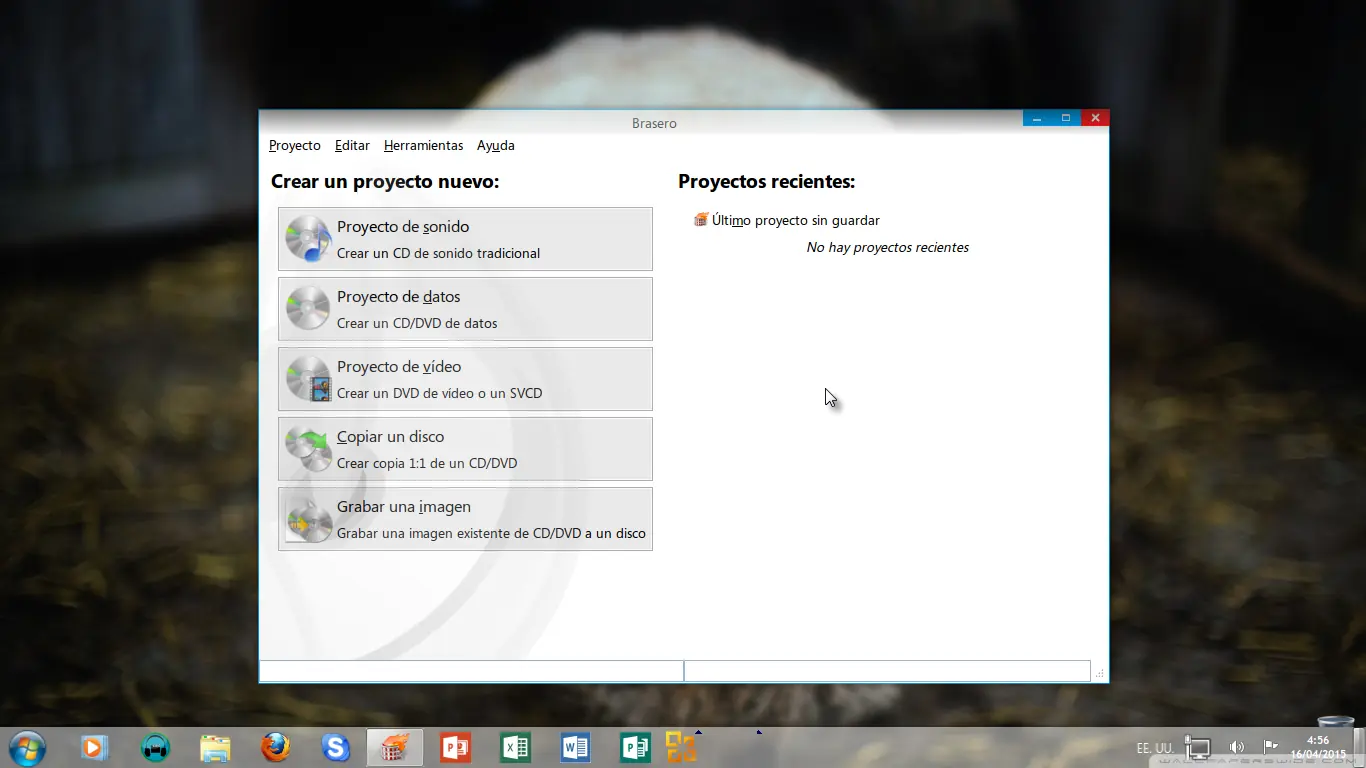Launch Word from the taskbar

pyautogui.click(x=575, y=747)
